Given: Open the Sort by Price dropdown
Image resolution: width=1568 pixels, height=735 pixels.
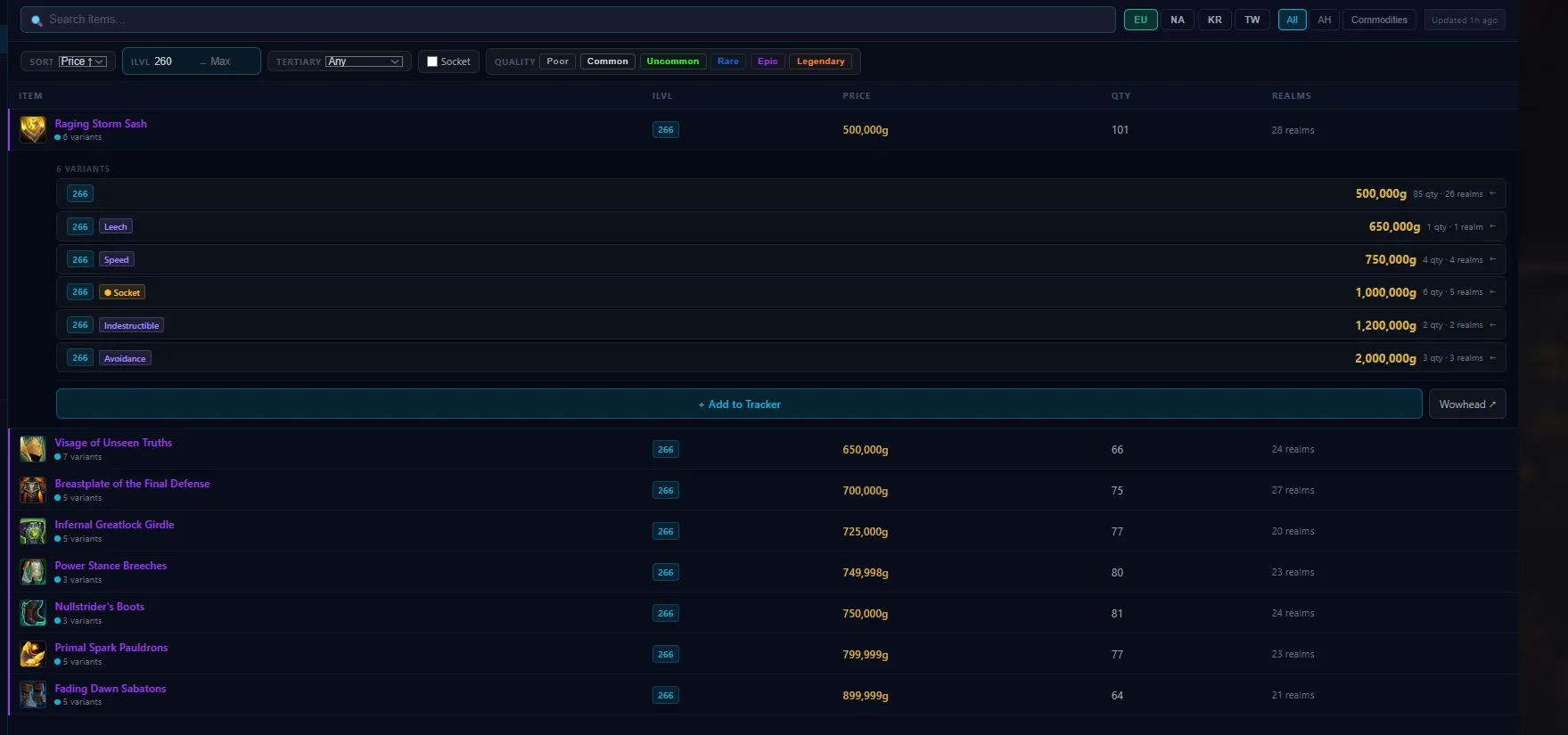Looking at the screenshot, I should pos(83,61).
